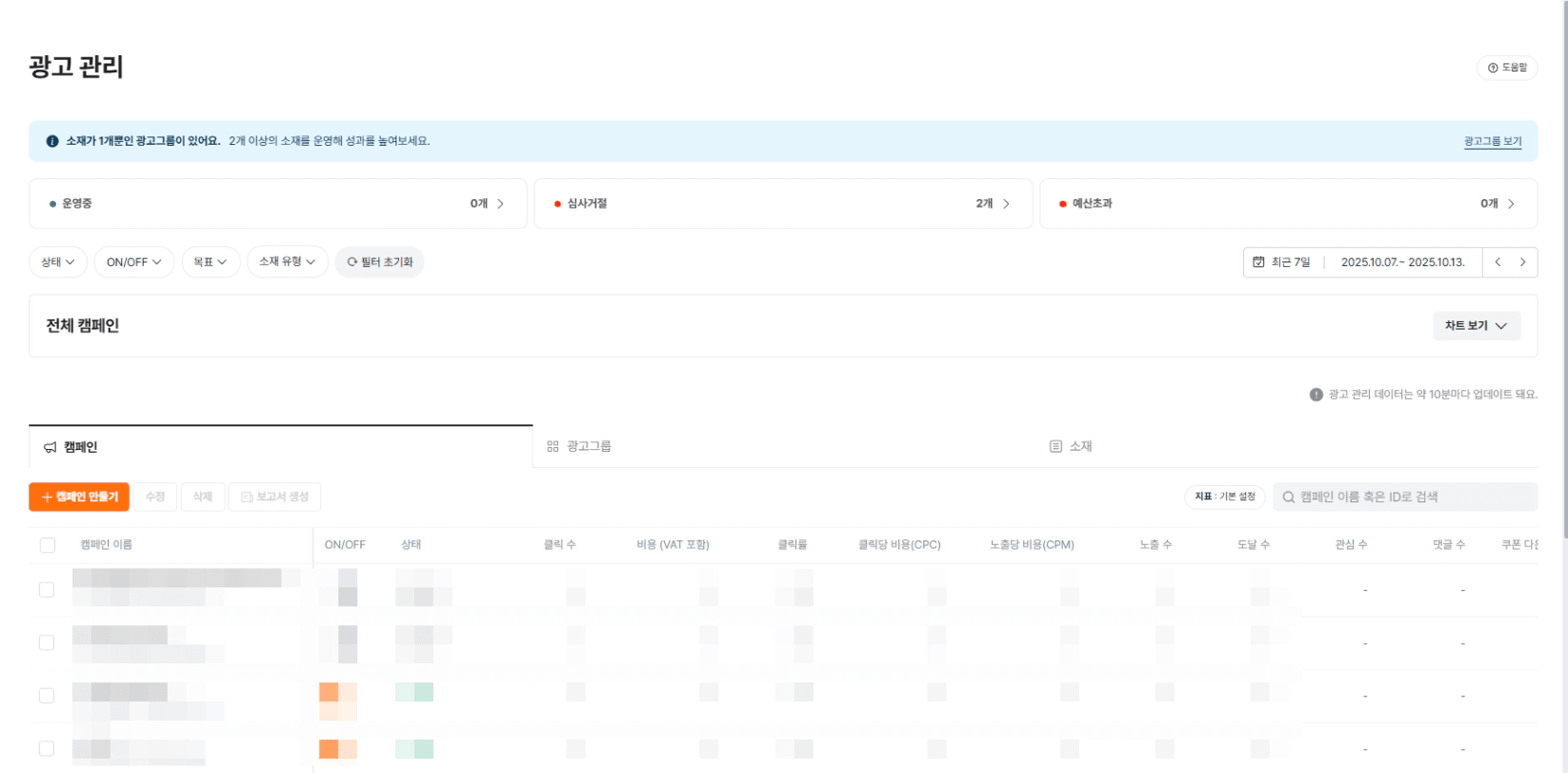Switch to the 소재 tab
Viewport: 1568px width, 773px height.
(1071, 446)
